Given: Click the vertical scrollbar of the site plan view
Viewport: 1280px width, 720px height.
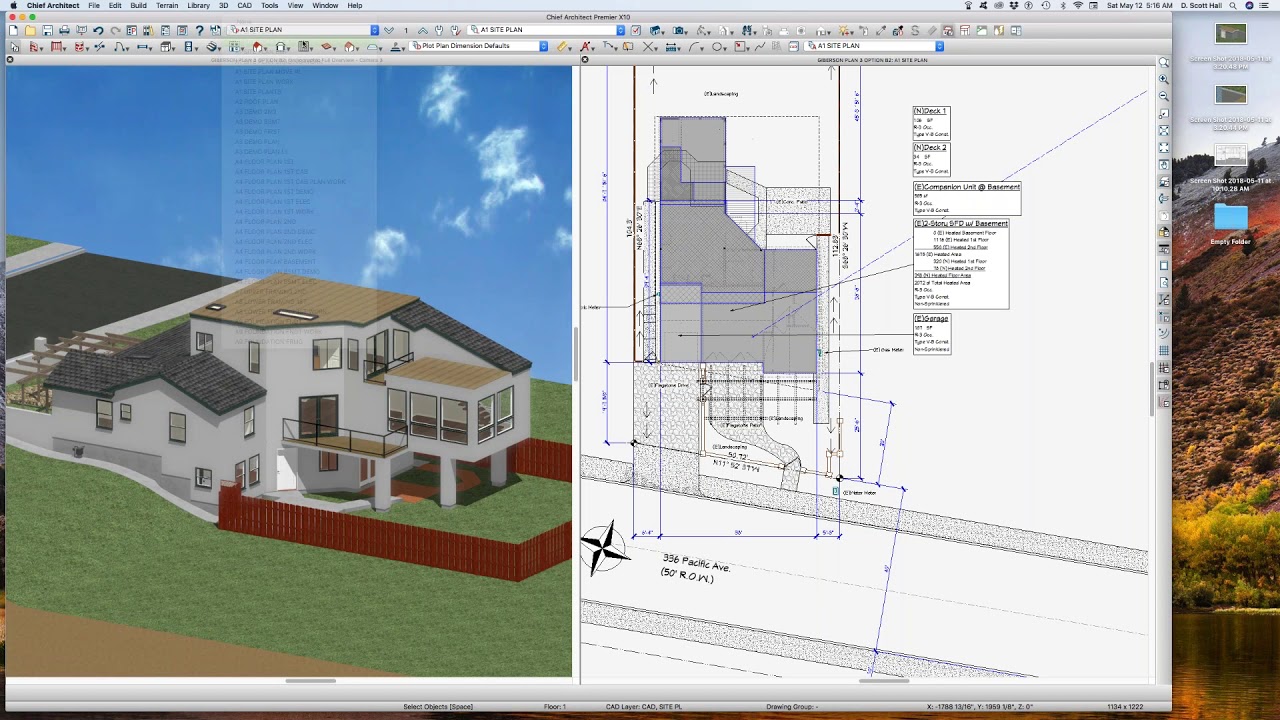Looking at the screenshot, I should [x=1151, y=390].
